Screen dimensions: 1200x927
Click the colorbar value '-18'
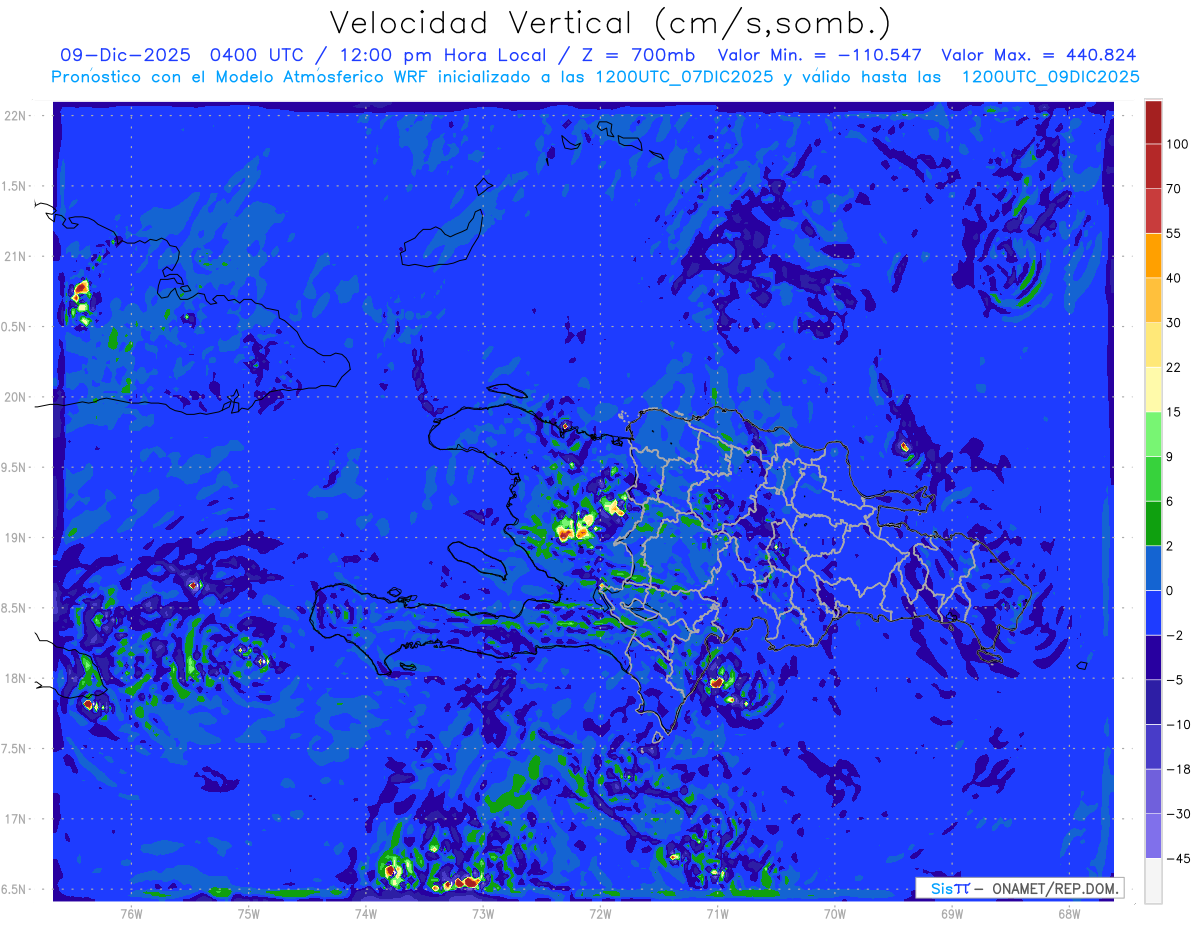pyautogui.click(x=1177, y=769)
